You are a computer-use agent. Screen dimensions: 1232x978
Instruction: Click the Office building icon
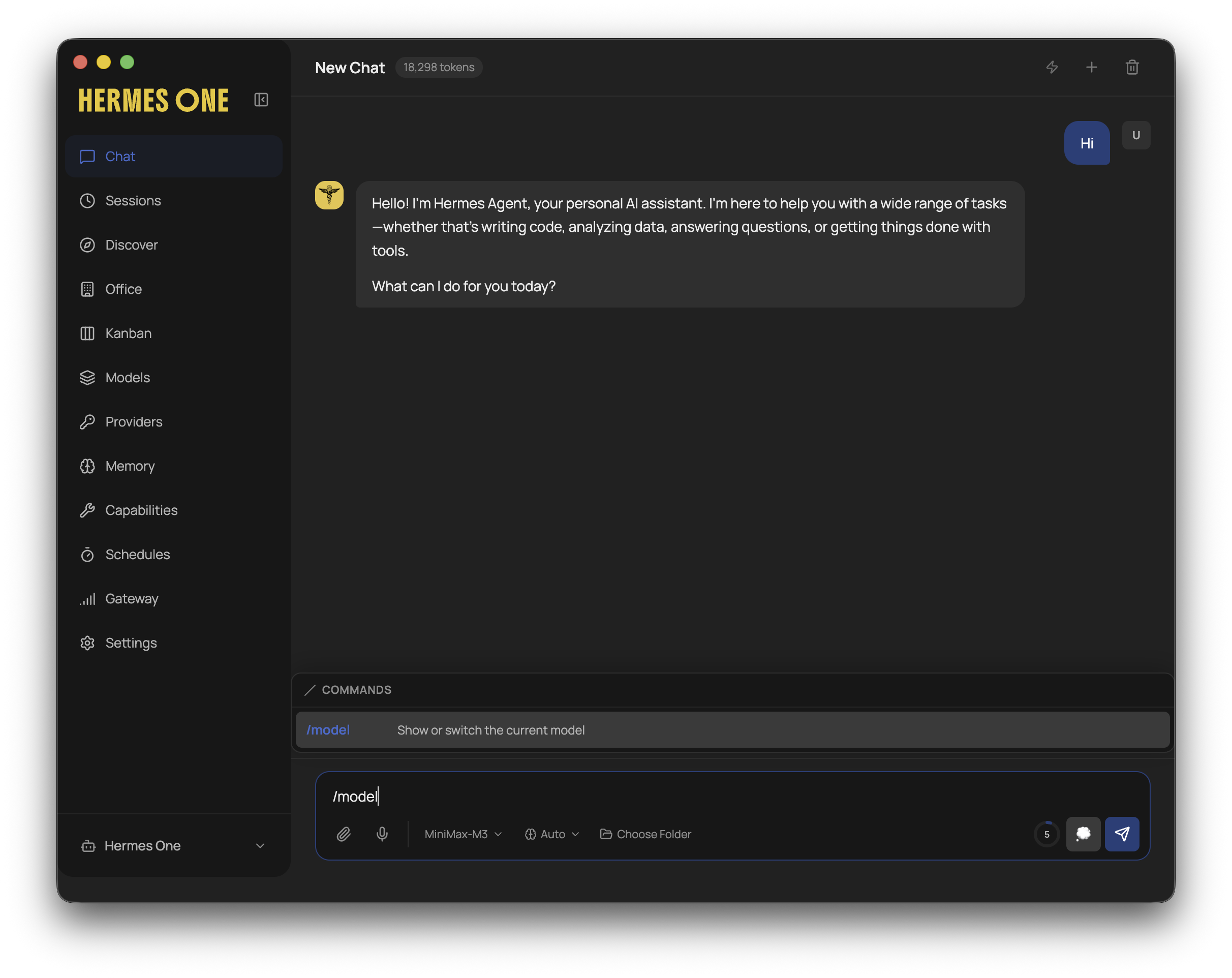pyautogui.click(x=87, y=289)
